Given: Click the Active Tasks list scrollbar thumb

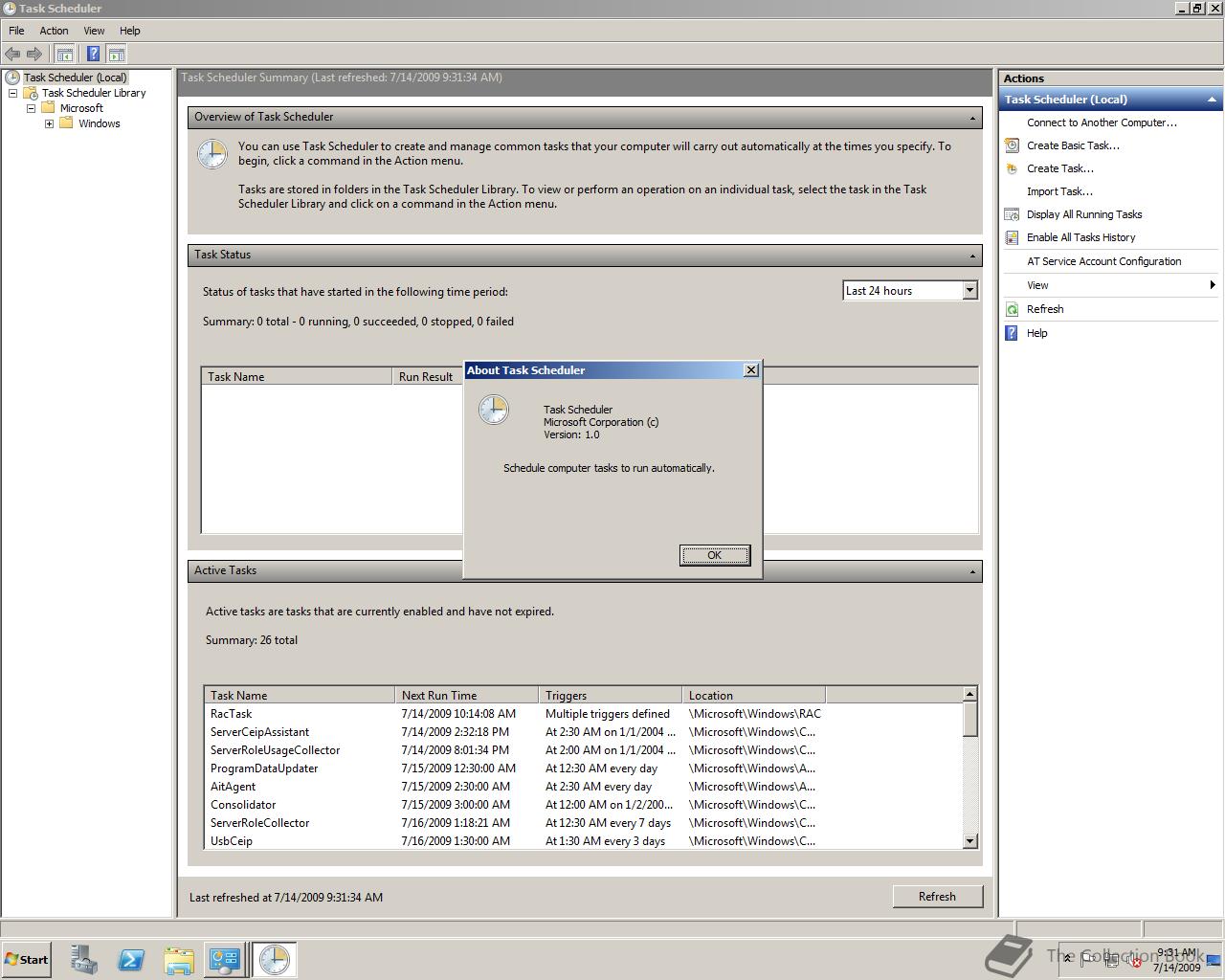Looking at the screenshot, I should (969, 719).
